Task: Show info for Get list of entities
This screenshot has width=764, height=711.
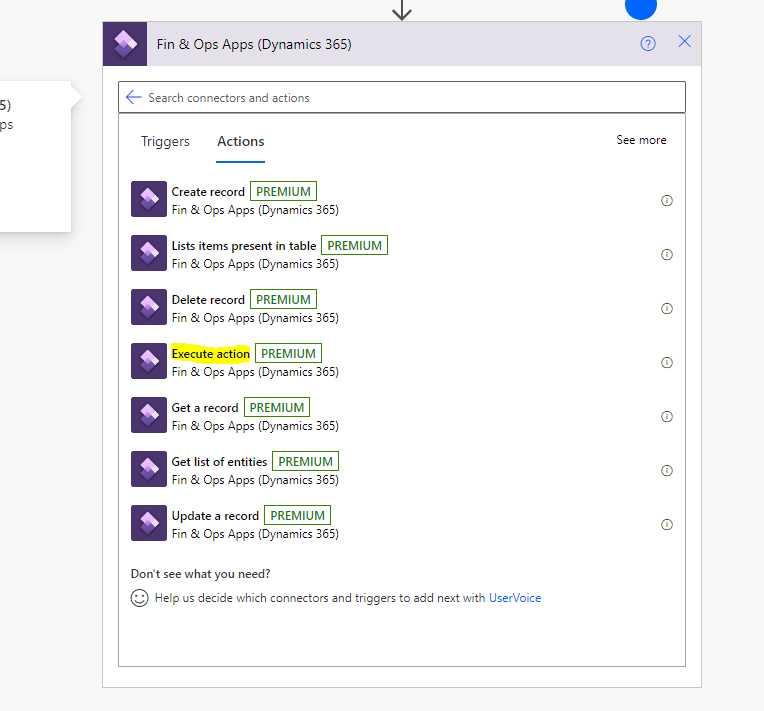Action: tap(667, 471)
